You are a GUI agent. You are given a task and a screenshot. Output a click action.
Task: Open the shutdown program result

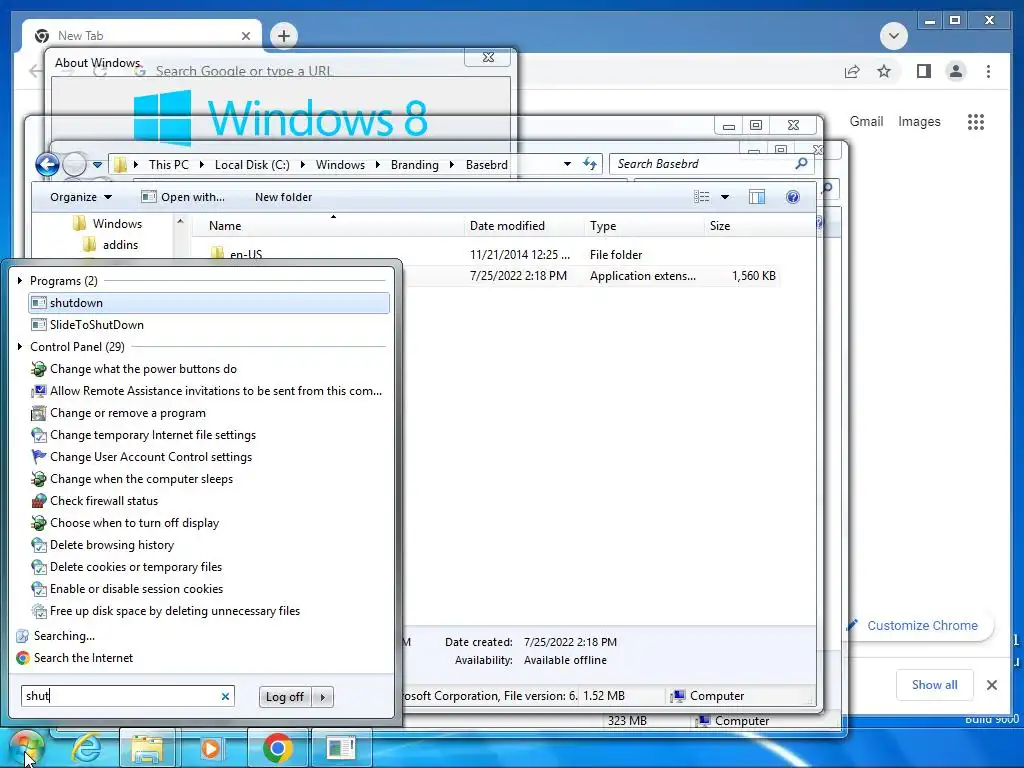tap(209, 303)
